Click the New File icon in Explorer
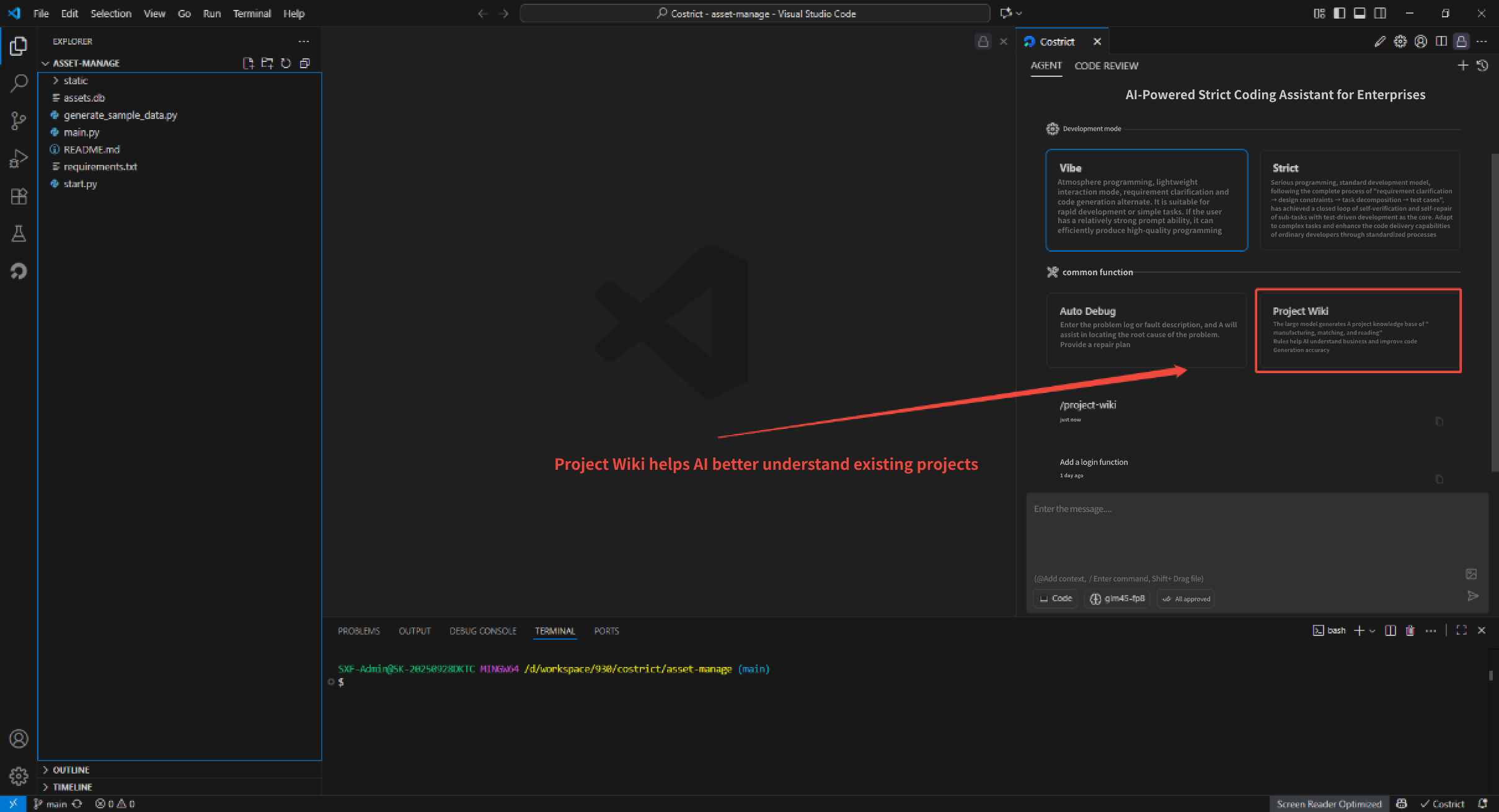The width and height of the screenshot is (1499, 812). pyautogui.click(x=248, y=63)
